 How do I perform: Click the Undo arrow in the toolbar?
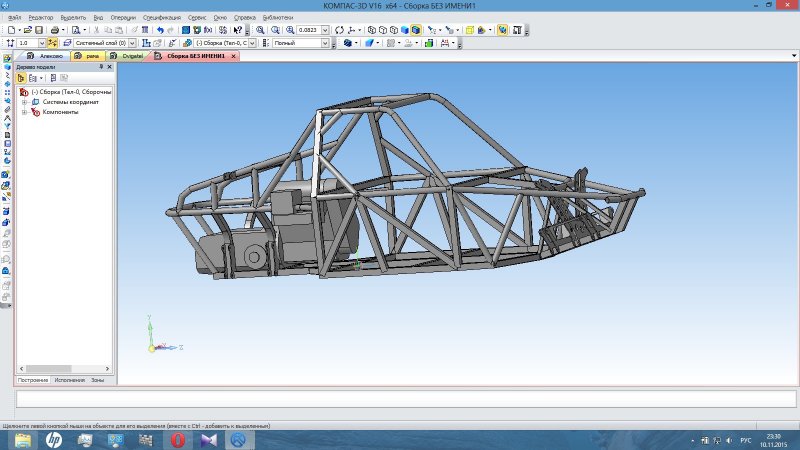[x=160, y=30]
